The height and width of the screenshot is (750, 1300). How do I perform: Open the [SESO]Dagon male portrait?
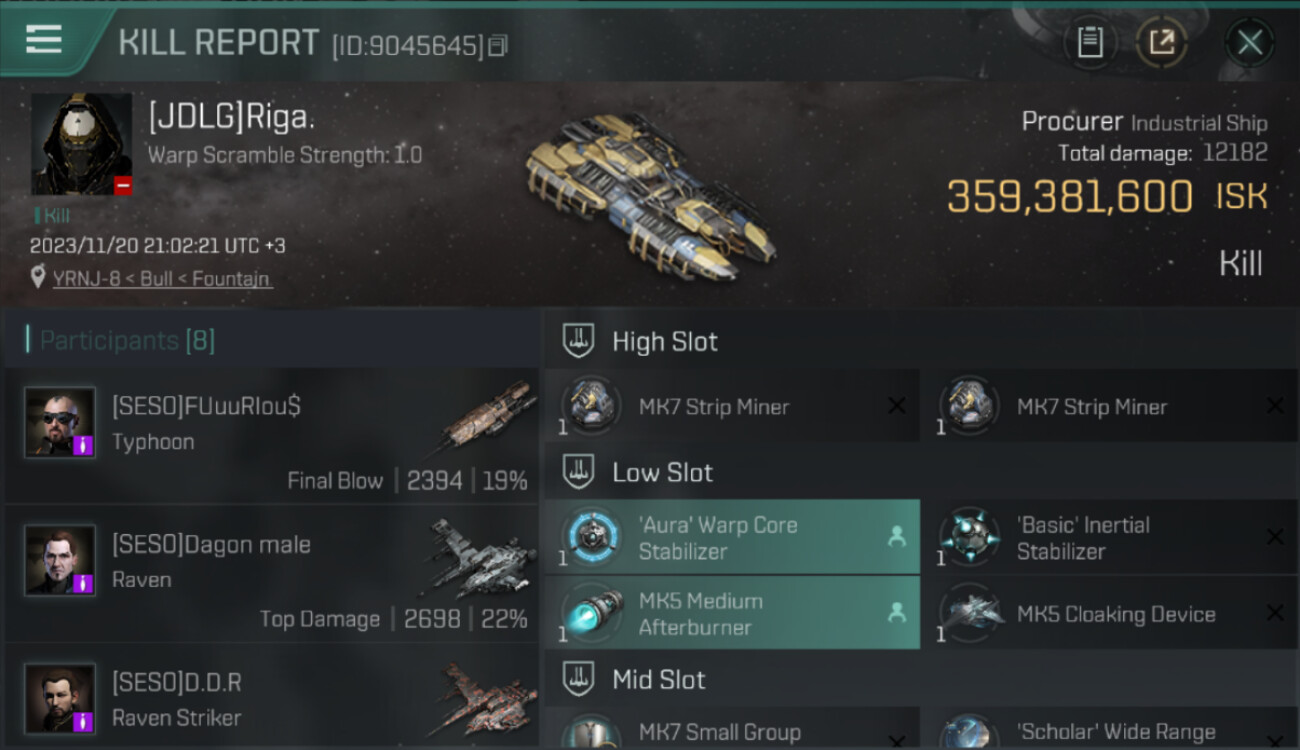[x=60, y=560]
